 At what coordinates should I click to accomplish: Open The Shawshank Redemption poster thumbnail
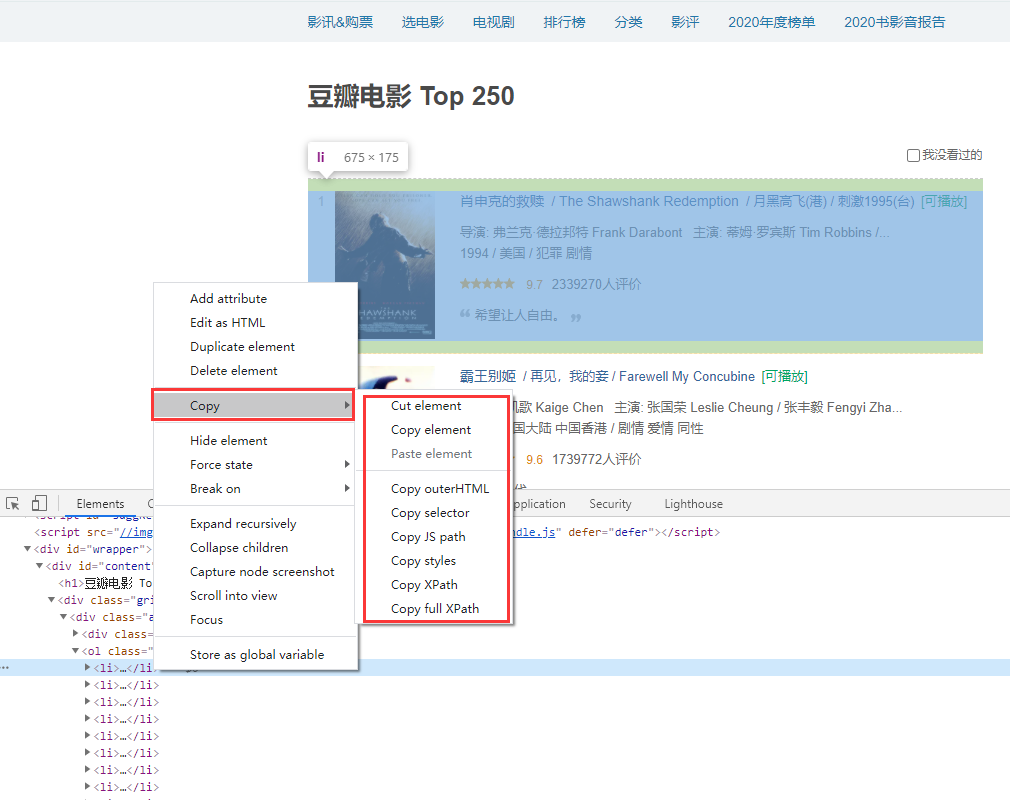pyautogui.click(x=385, y=265)
